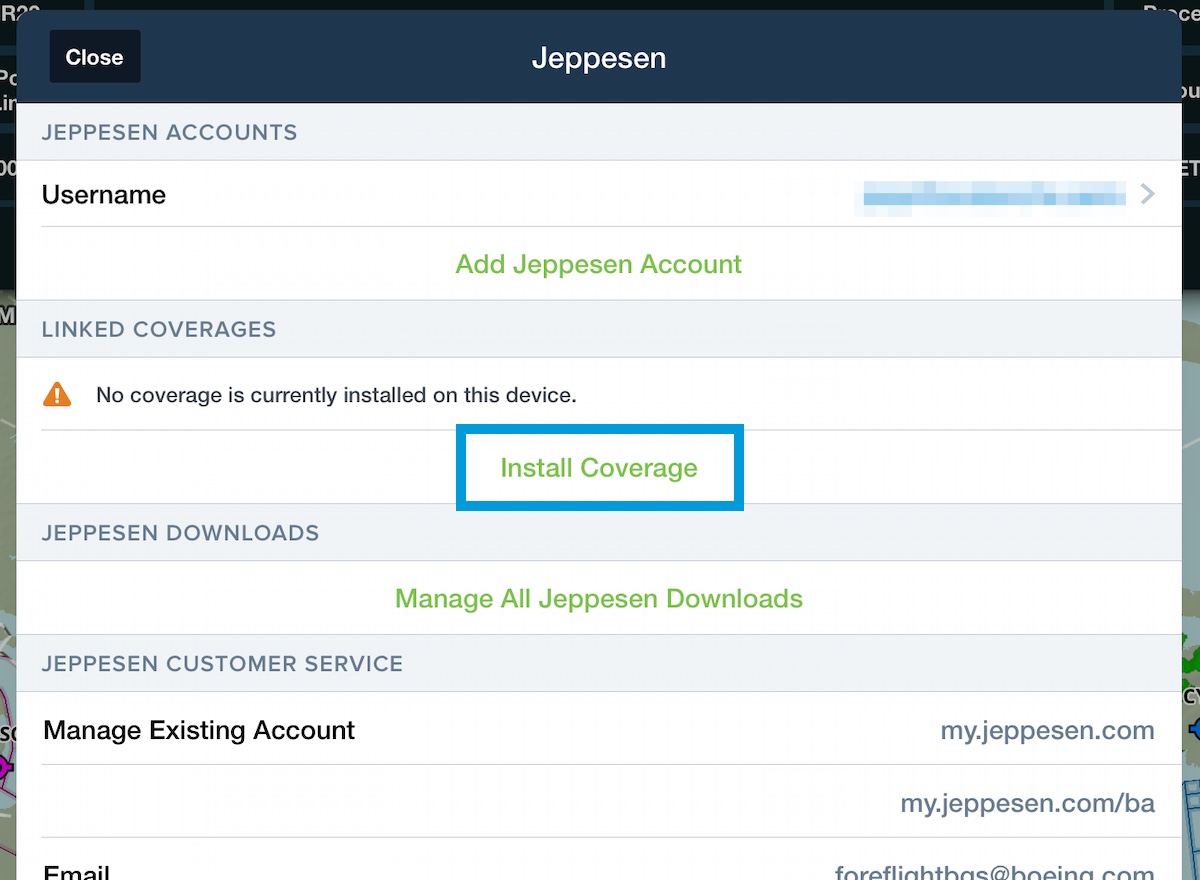Click the orange no-coverage warning icon
The width and height of the screenshot is (1200, 880).
point(57,394)
